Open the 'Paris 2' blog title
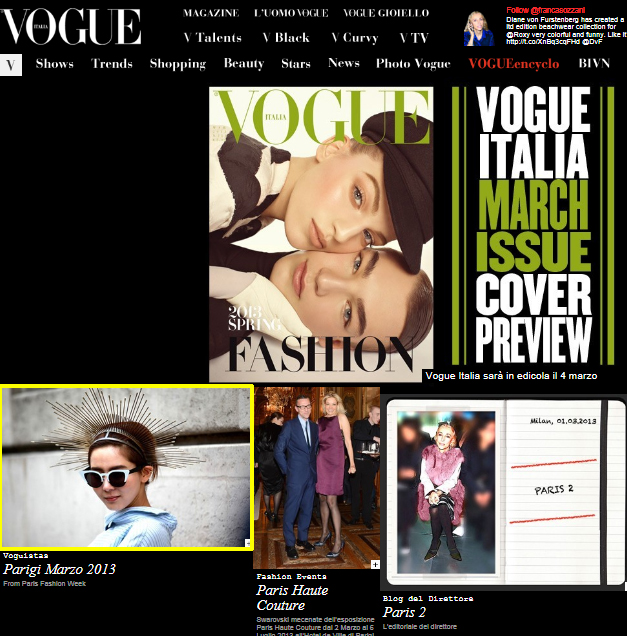 click(404, 612)
